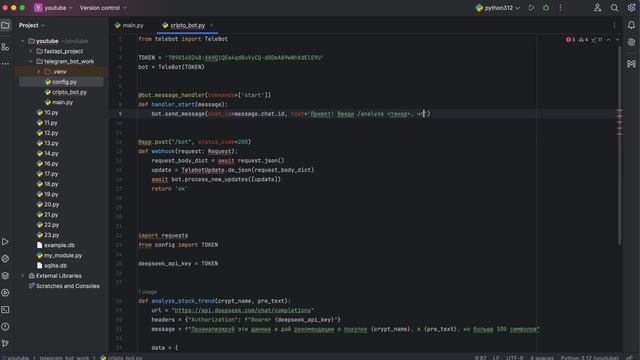Click youtube breadcrumb in status bar
Screen dimensions: 640x360
pos(16,358)
